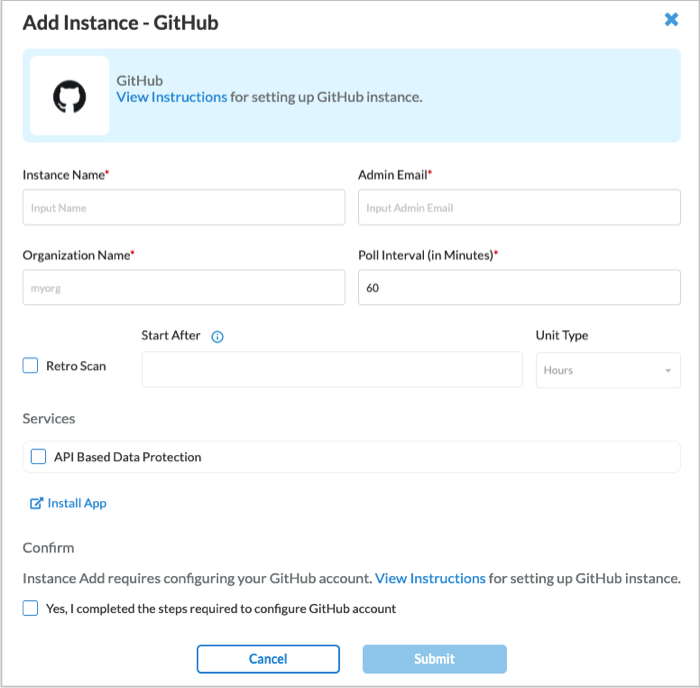Enable the Retro Scan checkbox
Viewport: 700px width, 688px height.
pos(30,365)
